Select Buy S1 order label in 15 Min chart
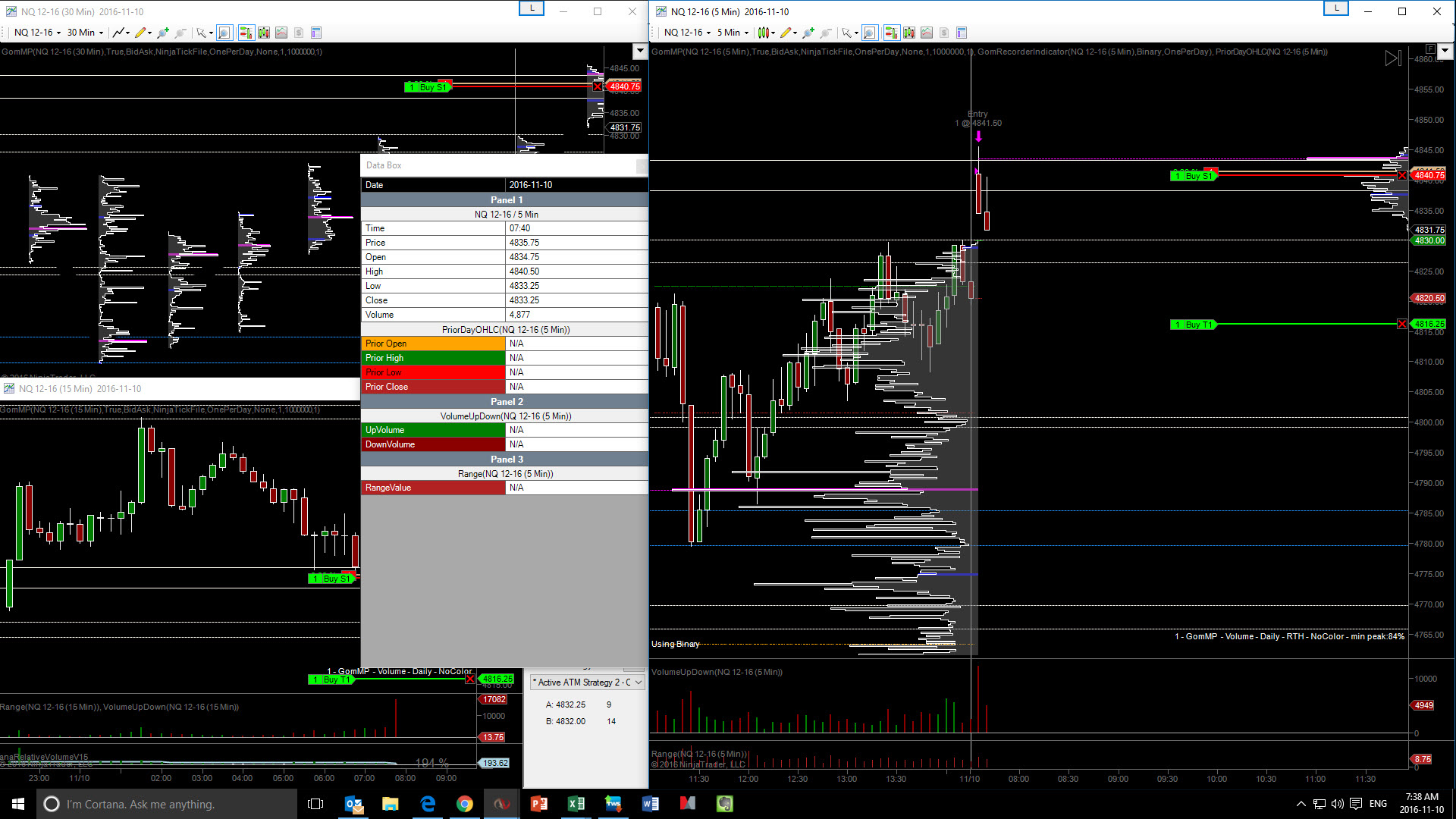 (x=332, y=579)
